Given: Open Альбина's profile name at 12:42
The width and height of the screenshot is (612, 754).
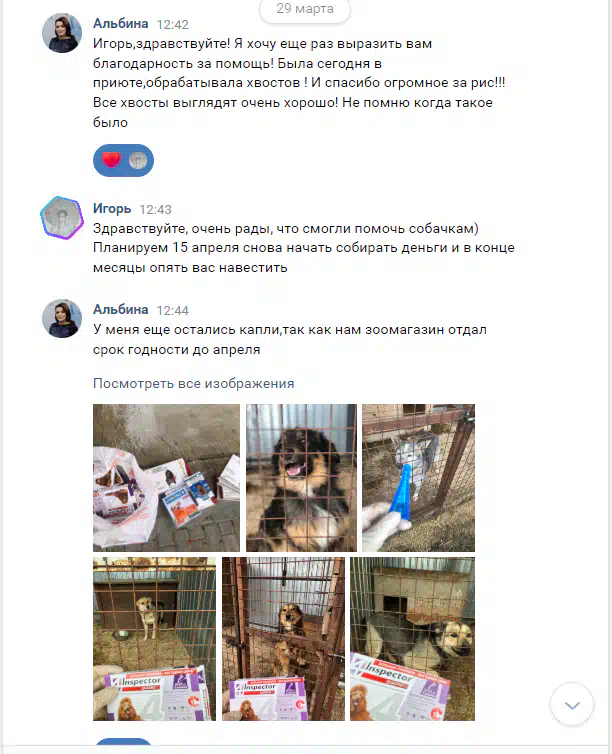Looking at the screenshot, I should coord(120,24).
